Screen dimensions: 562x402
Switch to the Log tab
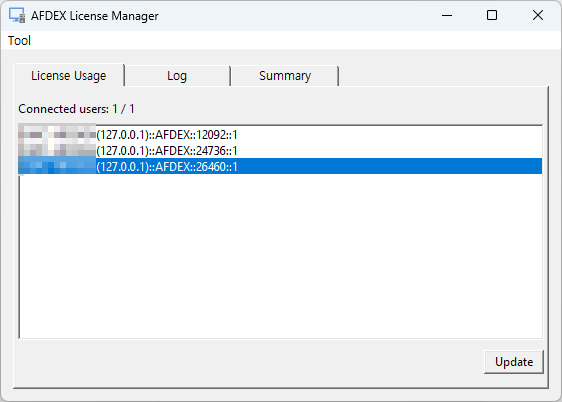coord(177,76)
